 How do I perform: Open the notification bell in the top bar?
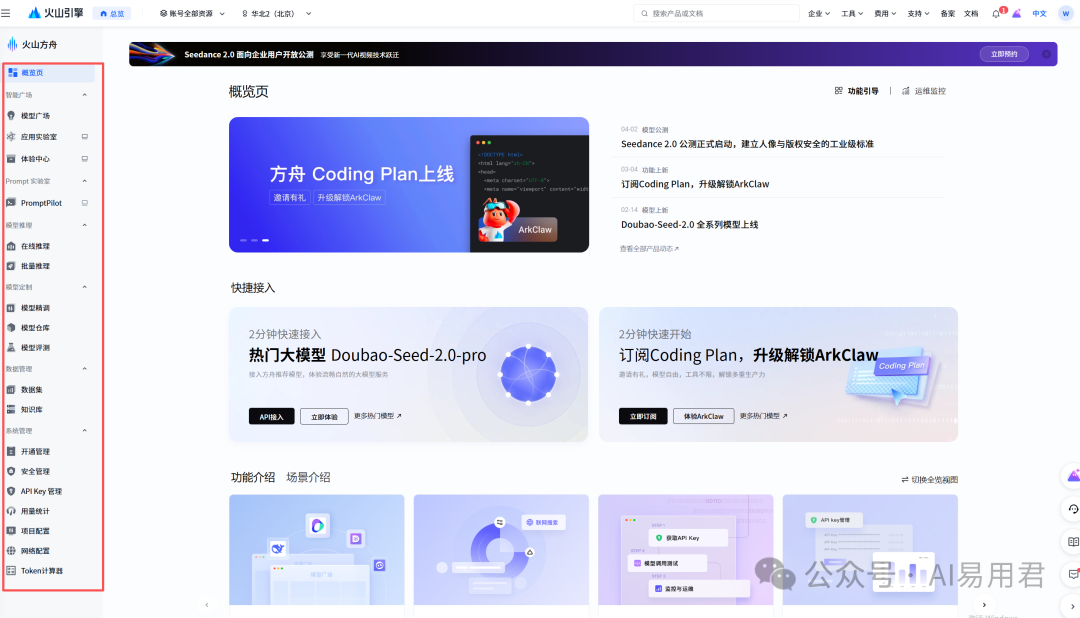tap(995, 13)
